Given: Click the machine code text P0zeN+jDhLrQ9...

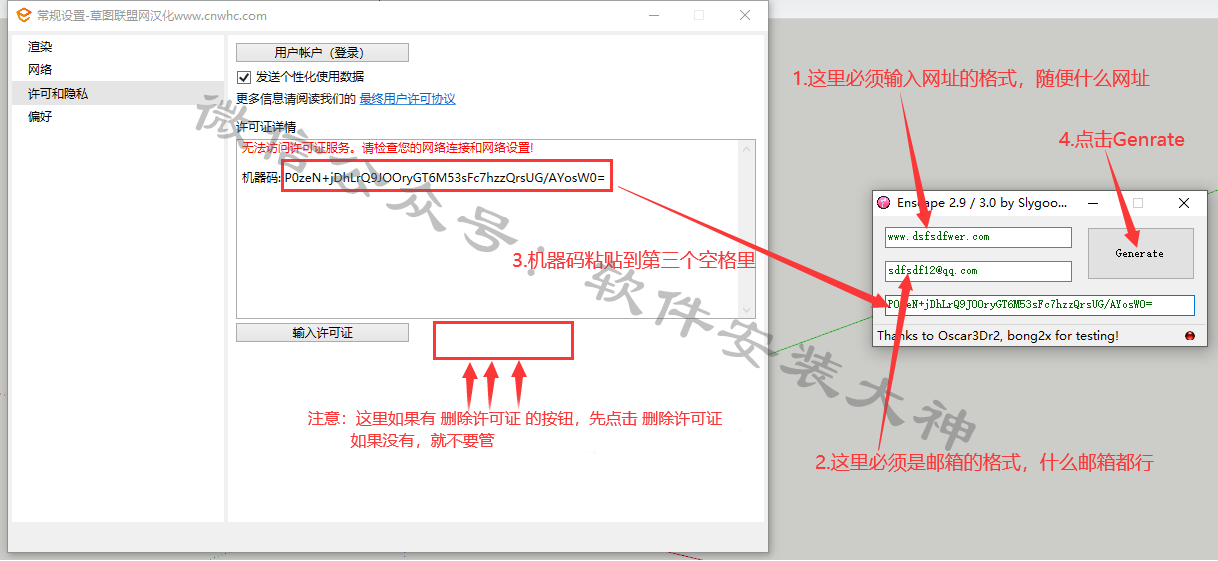Looking at the screenshot, I should click(445, 177).
